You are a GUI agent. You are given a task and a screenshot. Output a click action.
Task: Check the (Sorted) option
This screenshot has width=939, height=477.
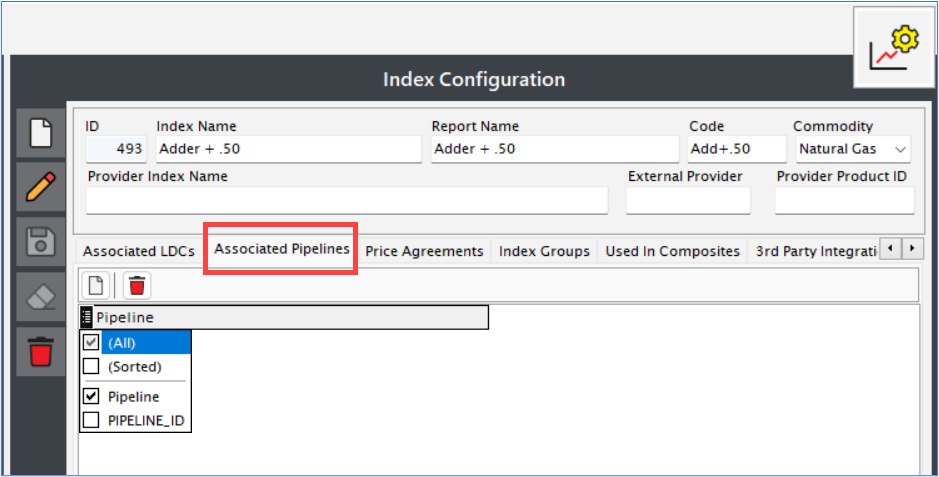click(x=91, y=366)
